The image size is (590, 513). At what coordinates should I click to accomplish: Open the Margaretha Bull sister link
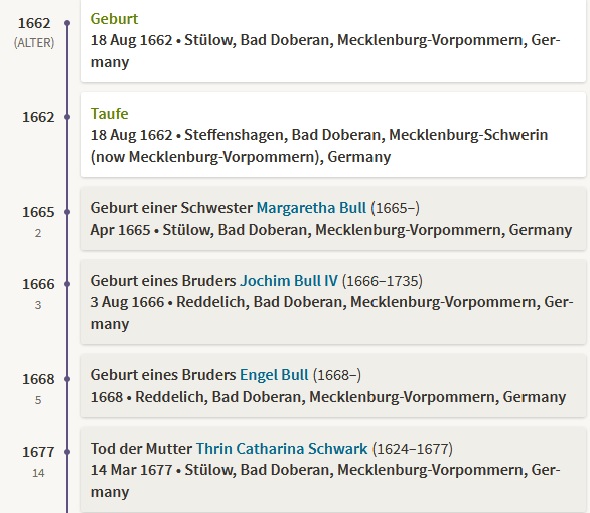[x=311, y=208]
